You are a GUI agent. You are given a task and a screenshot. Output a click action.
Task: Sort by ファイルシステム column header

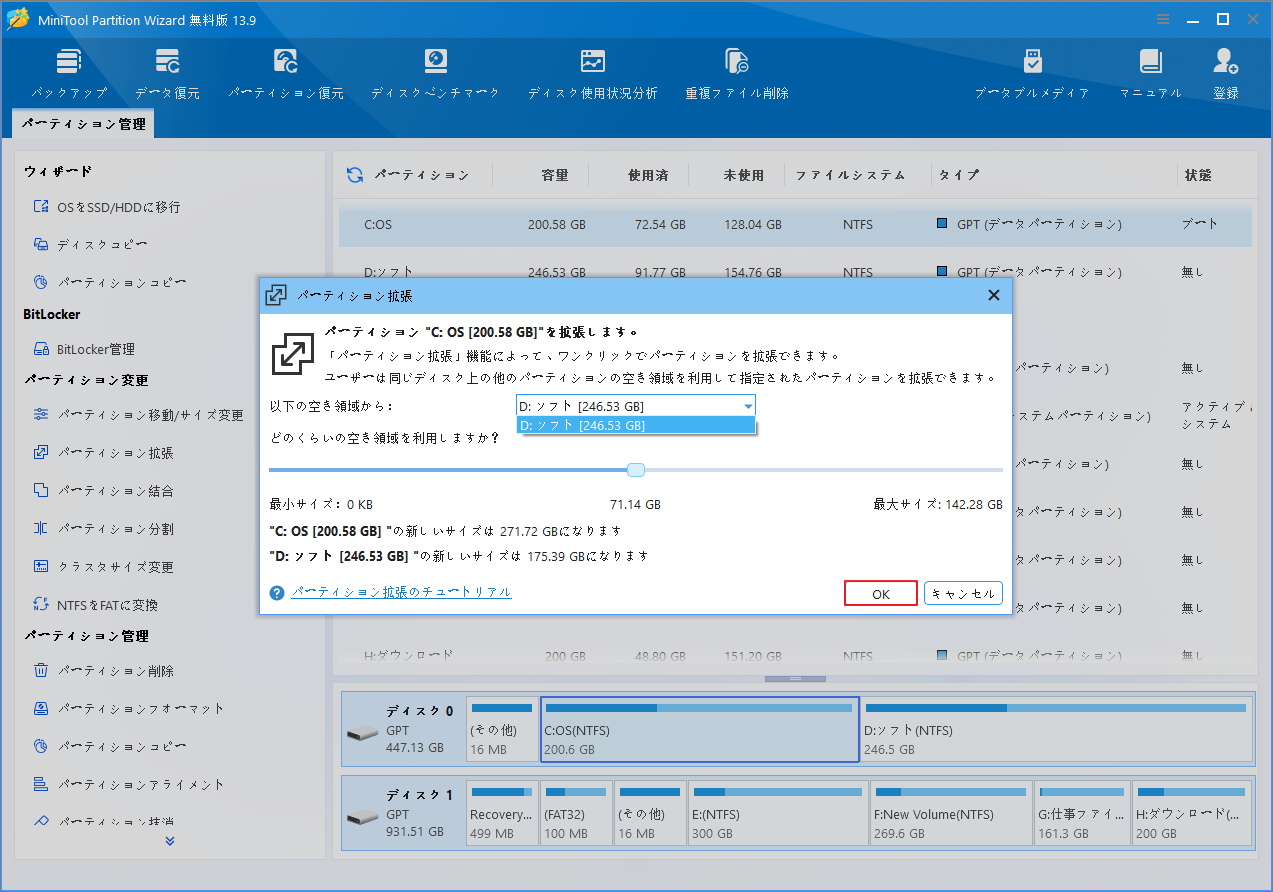click(850, 175)
